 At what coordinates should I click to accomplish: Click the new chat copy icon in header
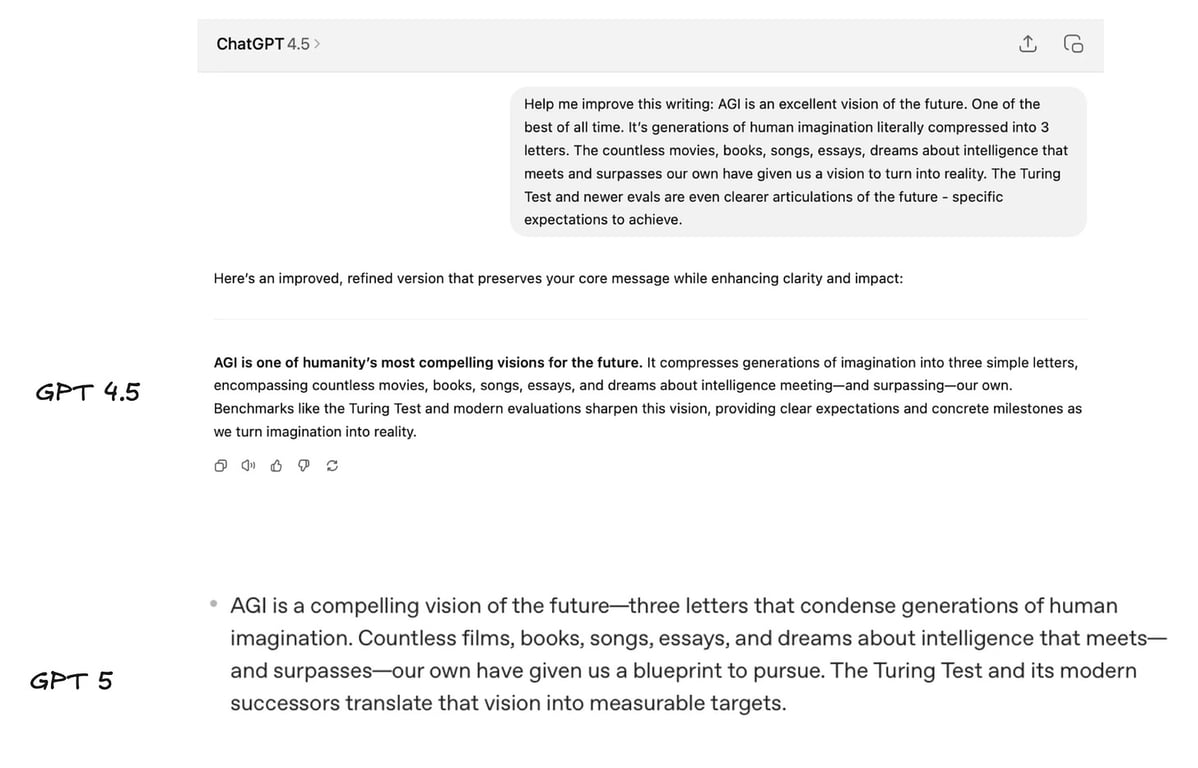[x=1073, y=44]
